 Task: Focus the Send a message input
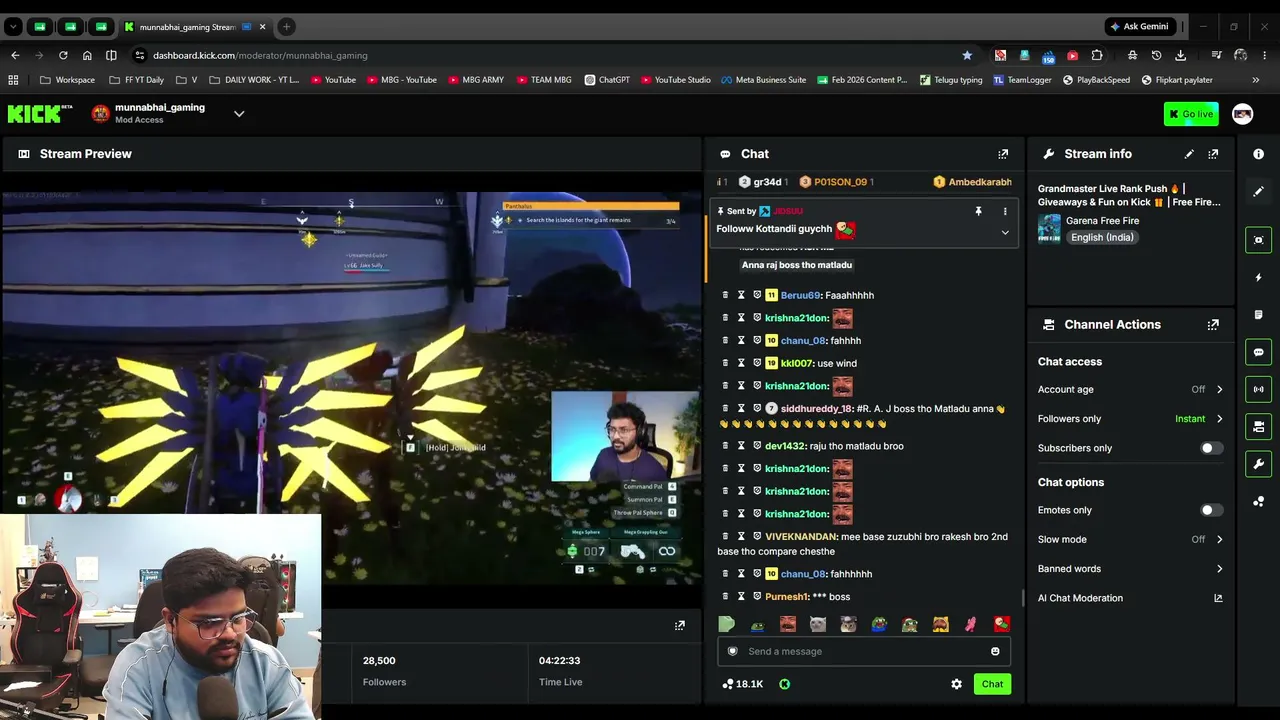pyautogui.click(x=864, y=652)
